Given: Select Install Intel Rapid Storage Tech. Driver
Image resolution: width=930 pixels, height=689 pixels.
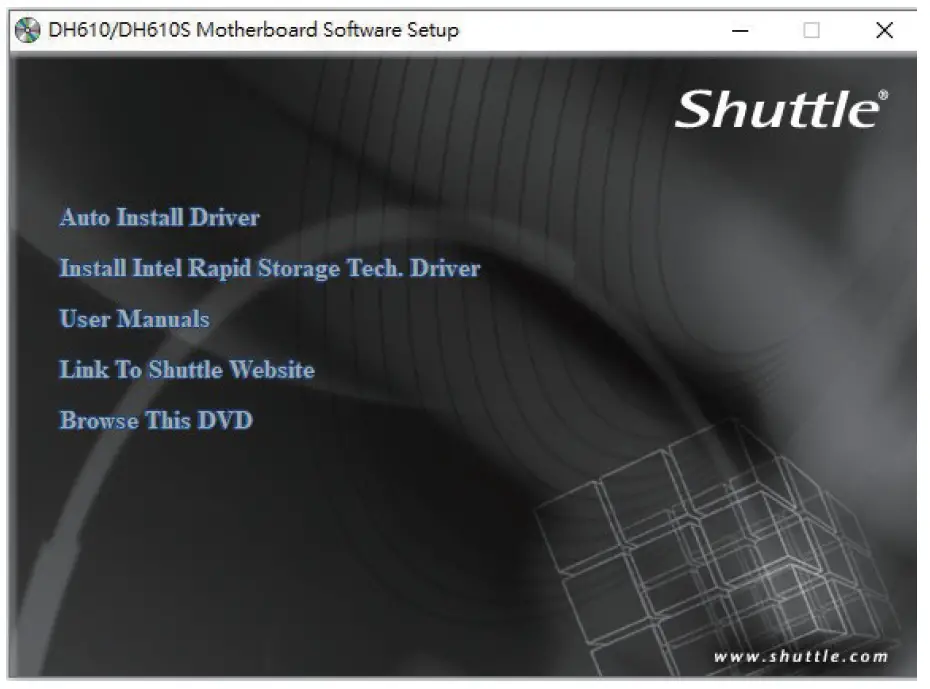Looking at the screenshot, I should pyautogui.click(x=270, y=268).
